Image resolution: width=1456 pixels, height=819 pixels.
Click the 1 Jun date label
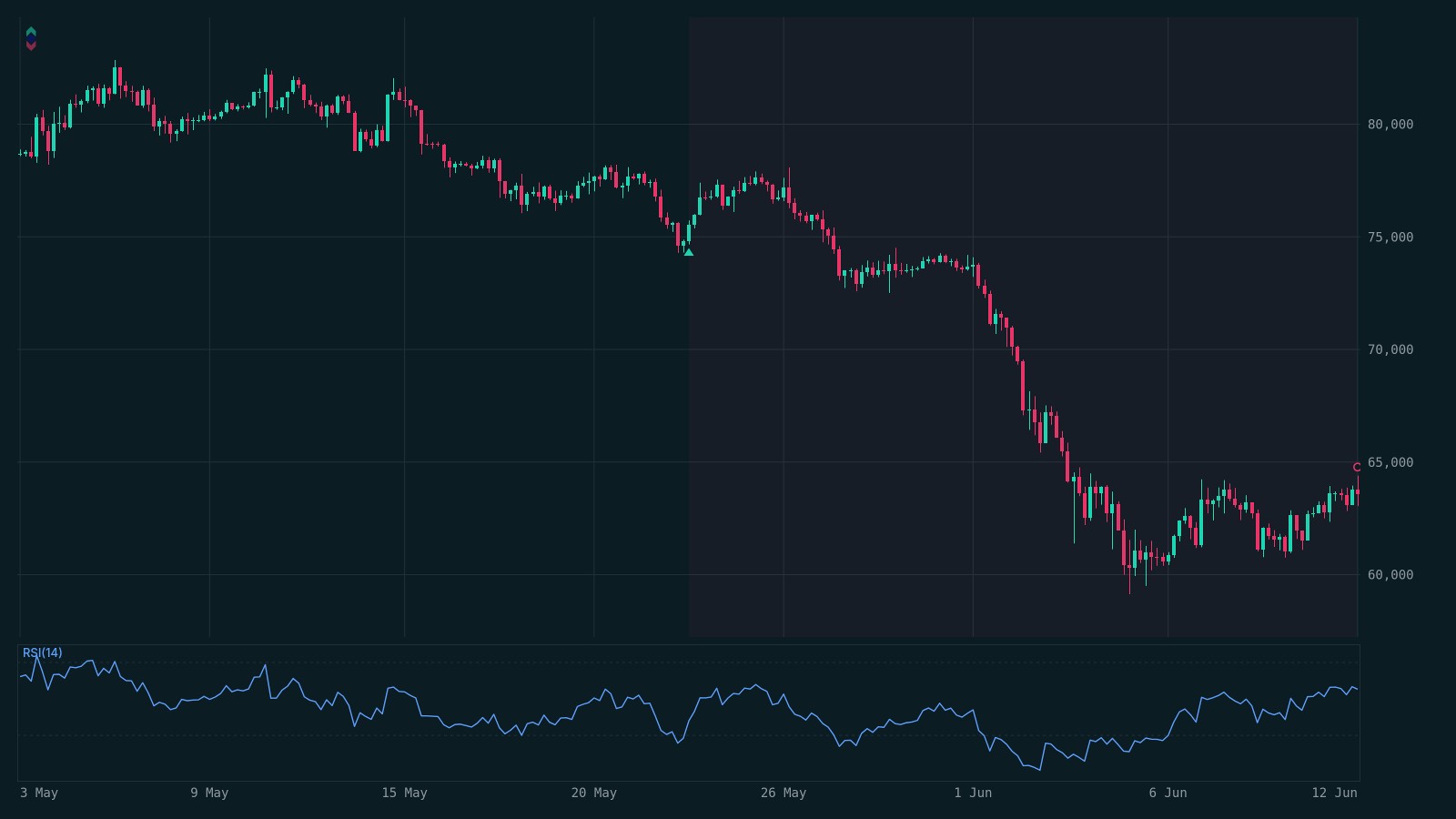973,793
